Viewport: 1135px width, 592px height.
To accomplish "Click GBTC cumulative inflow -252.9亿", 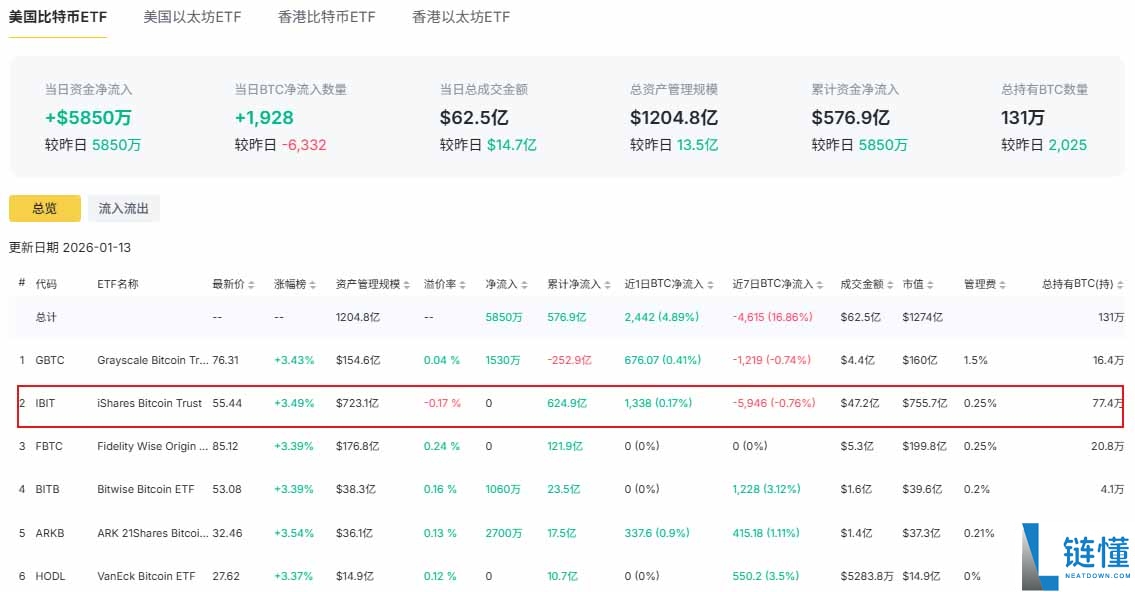I will [570, 360].
